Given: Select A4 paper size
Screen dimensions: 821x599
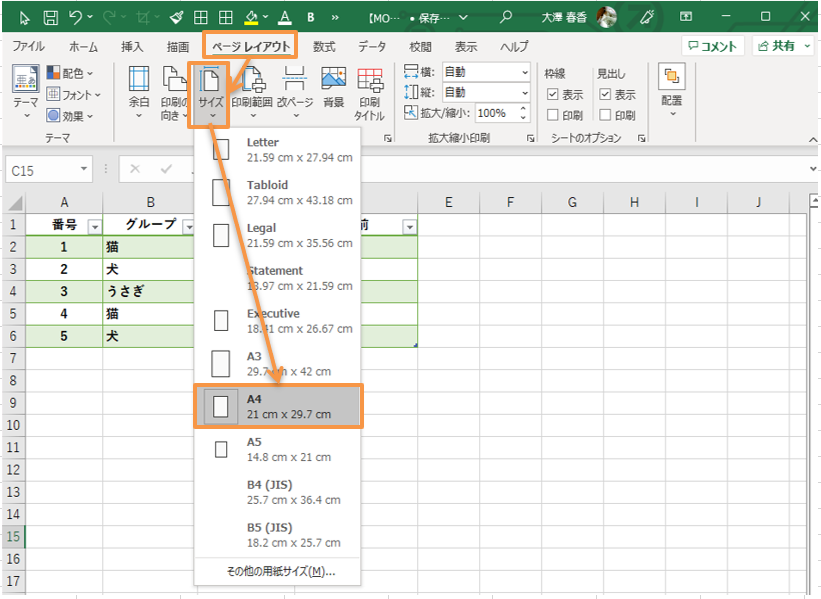Looking at the screenshot, I should coord(278,406).
